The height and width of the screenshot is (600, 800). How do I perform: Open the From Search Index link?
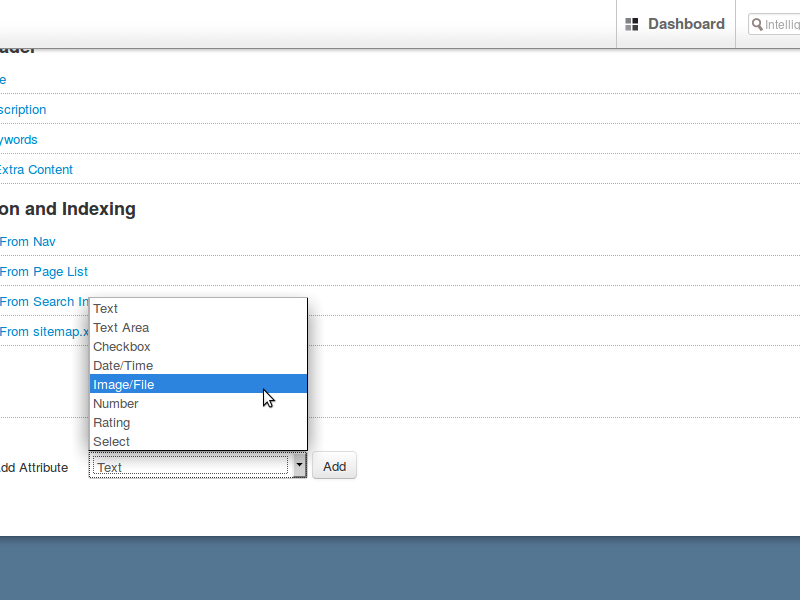coord(44,302)
